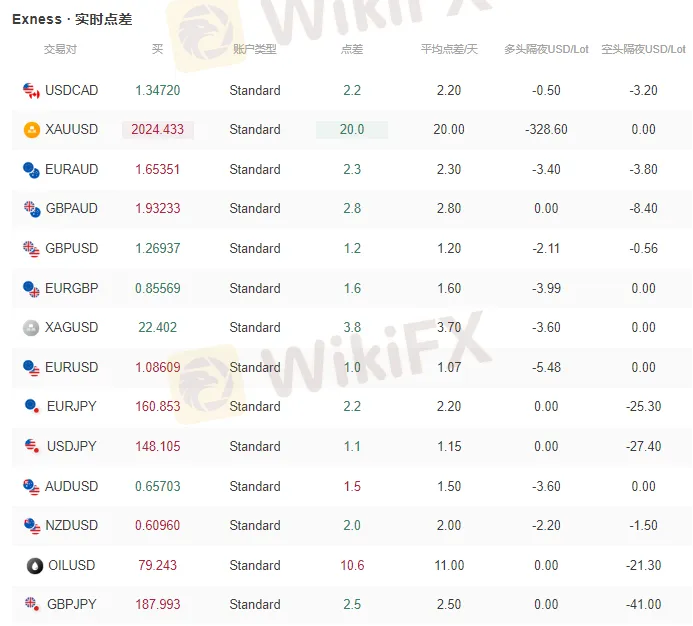Click the OILUSD oil drop icon
Screen dimensions: 693x626
[x=35, y=565]
